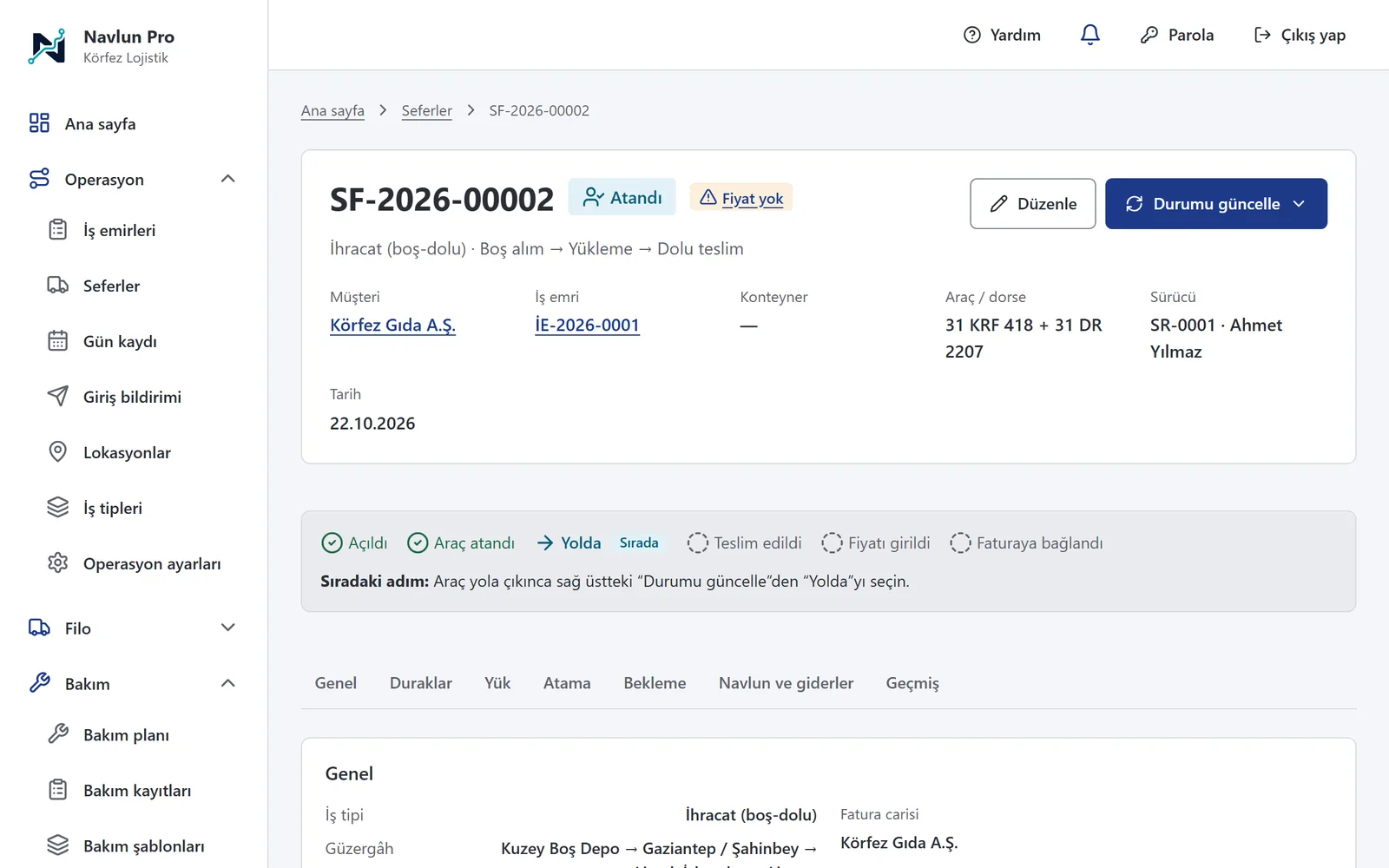
Task: Click the Bakım şablonları layers icon
Action: pos(58,845)
